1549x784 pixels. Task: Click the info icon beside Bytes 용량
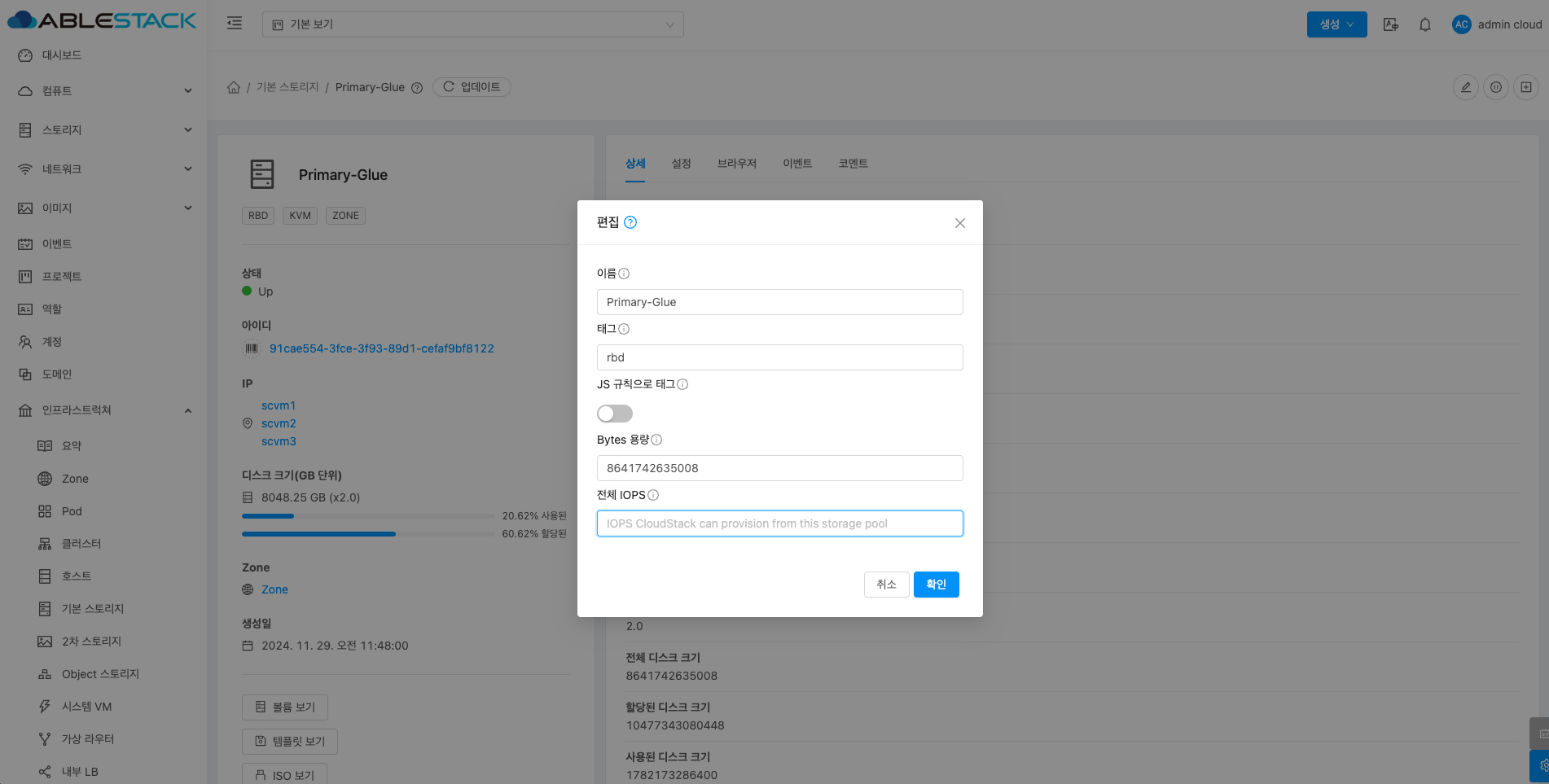(x=656, y=440)
